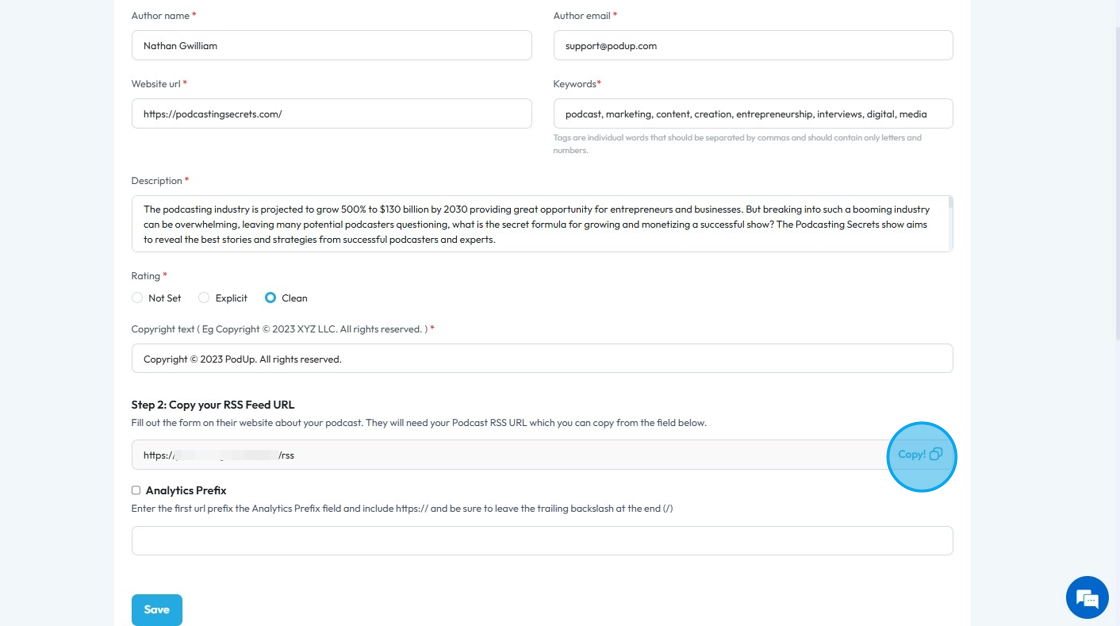Select the Not Set rating
The width and height of the screenshot is (1120, 626).
[x=137, y=298]
